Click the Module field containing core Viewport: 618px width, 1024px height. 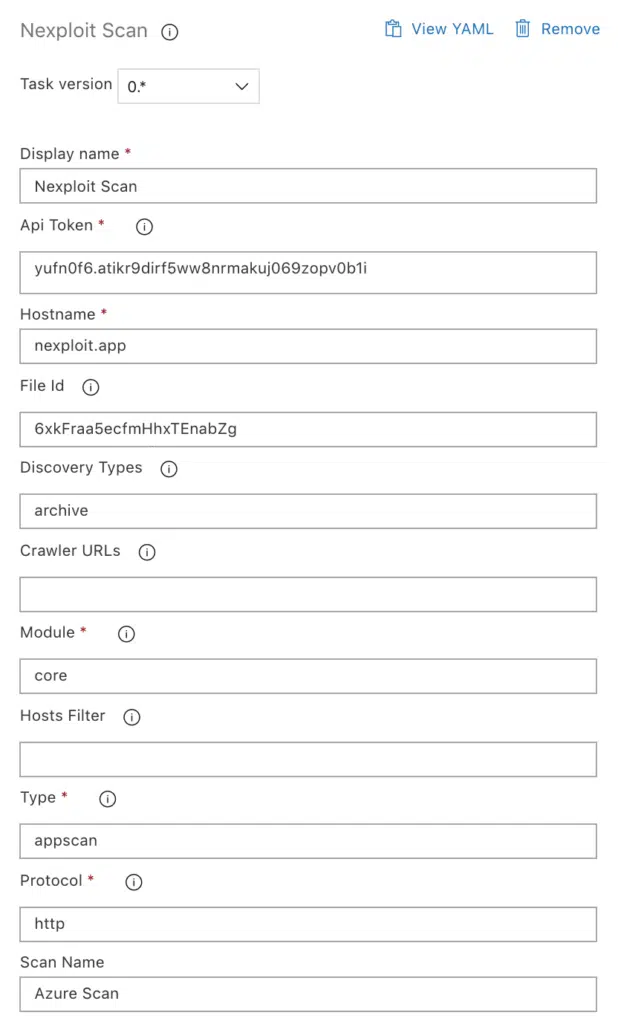click(308, 676)
